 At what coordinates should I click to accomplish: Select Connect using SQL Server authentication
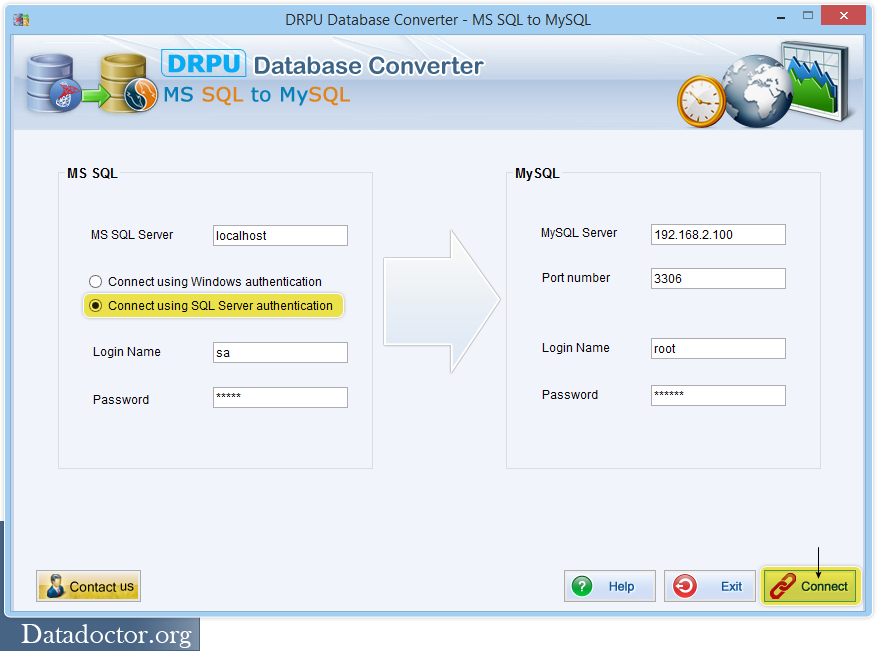tap(213, 305)
